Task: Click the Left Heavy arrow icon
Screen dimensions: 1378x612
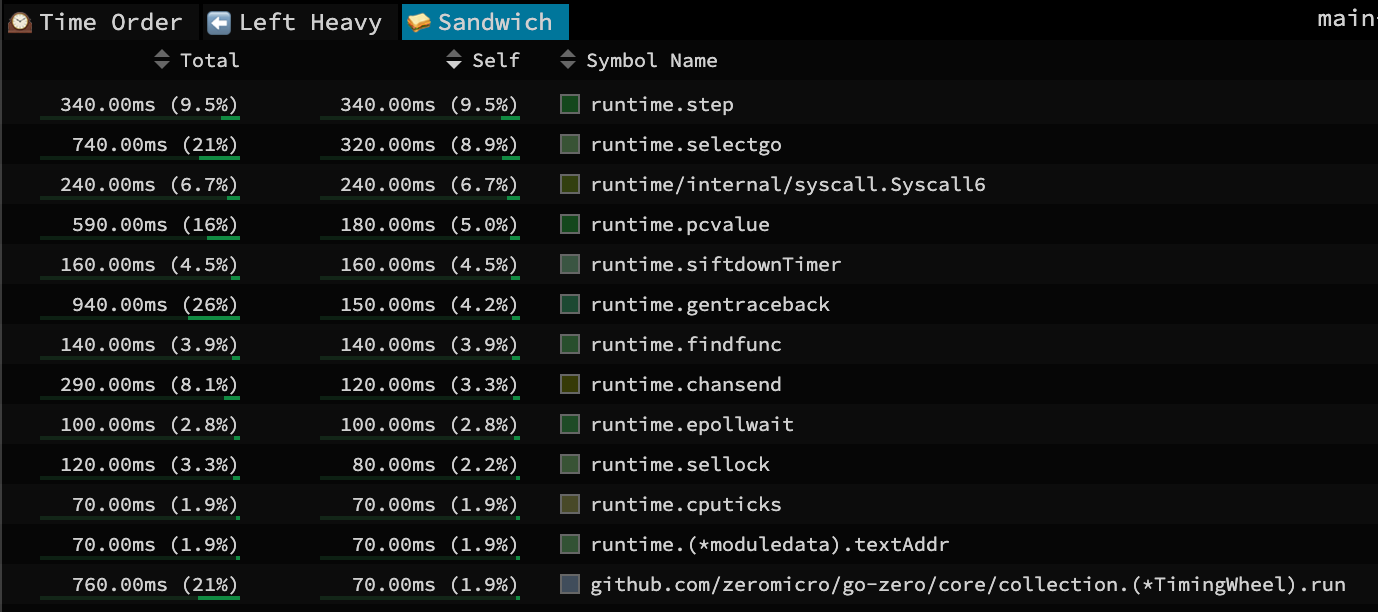Action: pyautogui.click(x=219, y=22)
